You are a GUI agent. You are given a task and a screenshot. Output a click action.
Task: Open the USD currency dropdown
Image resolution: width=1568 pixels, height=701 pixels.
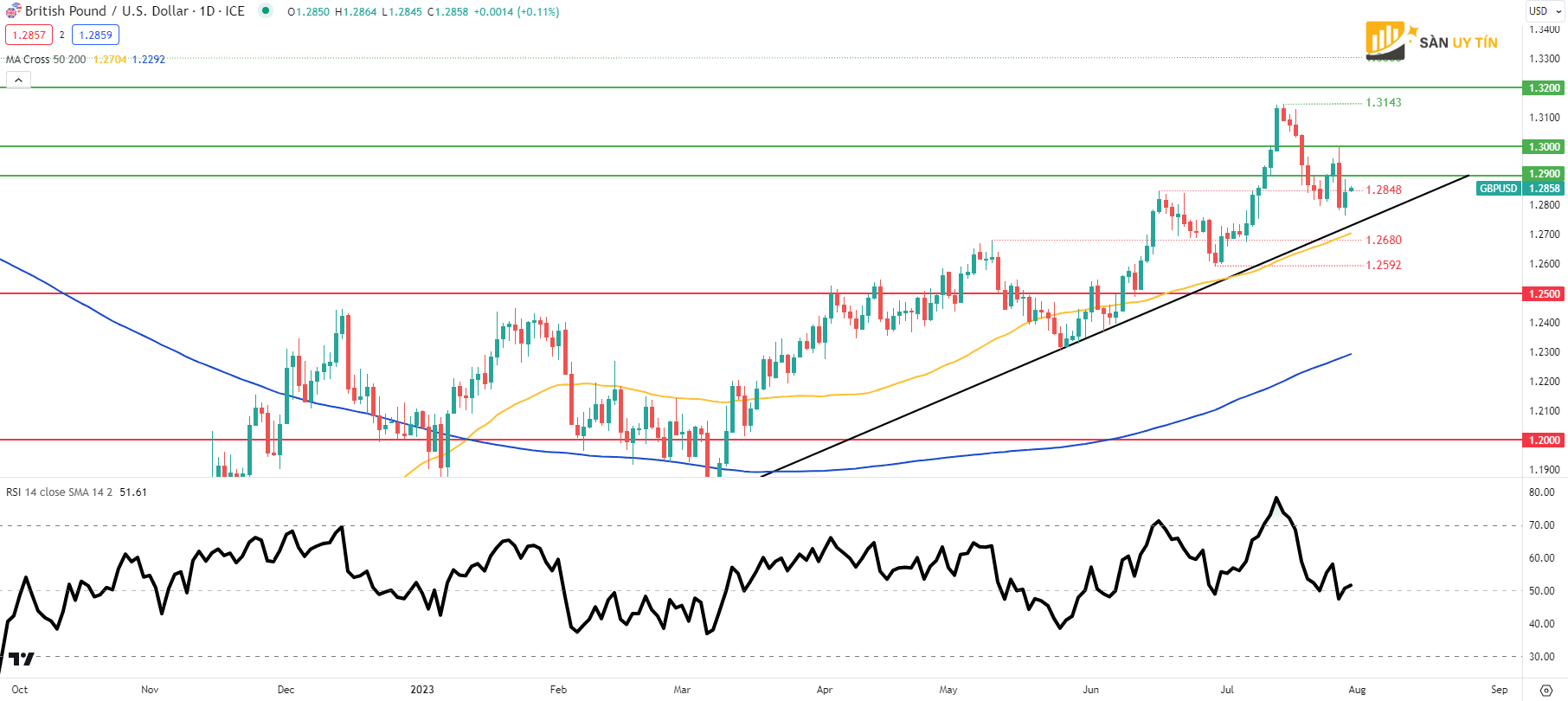(1546, 11)
